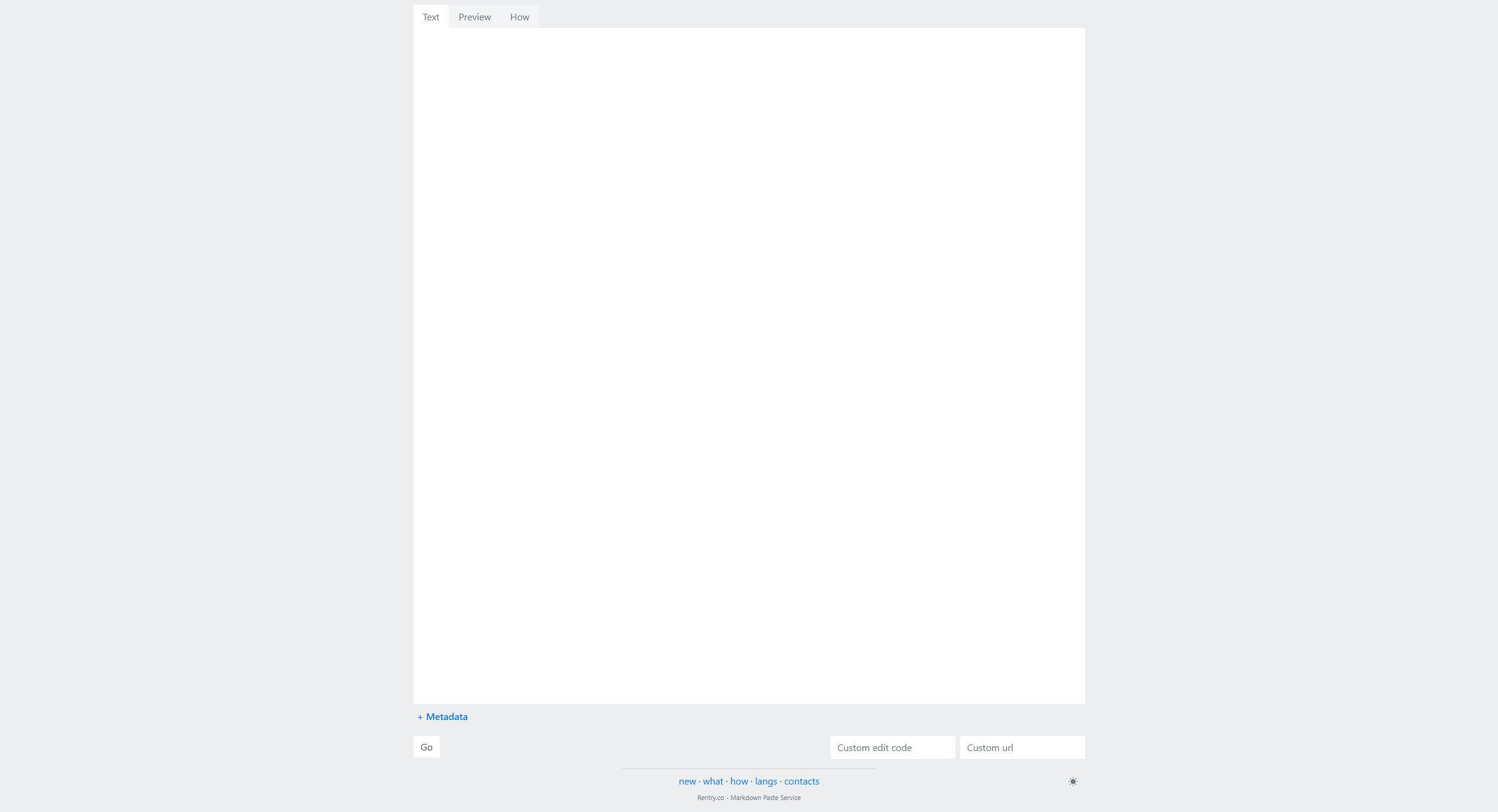Submit the paste with Go button

pos(427,747)
